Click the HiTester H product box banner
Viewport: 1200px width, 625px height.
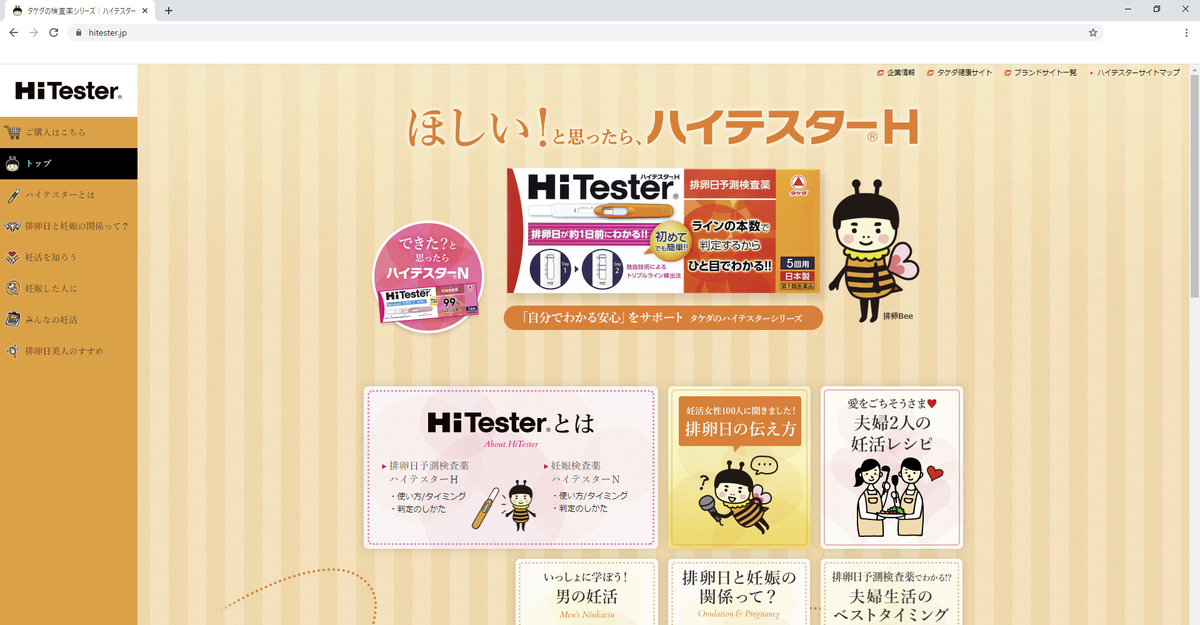(x=663, y=231)
